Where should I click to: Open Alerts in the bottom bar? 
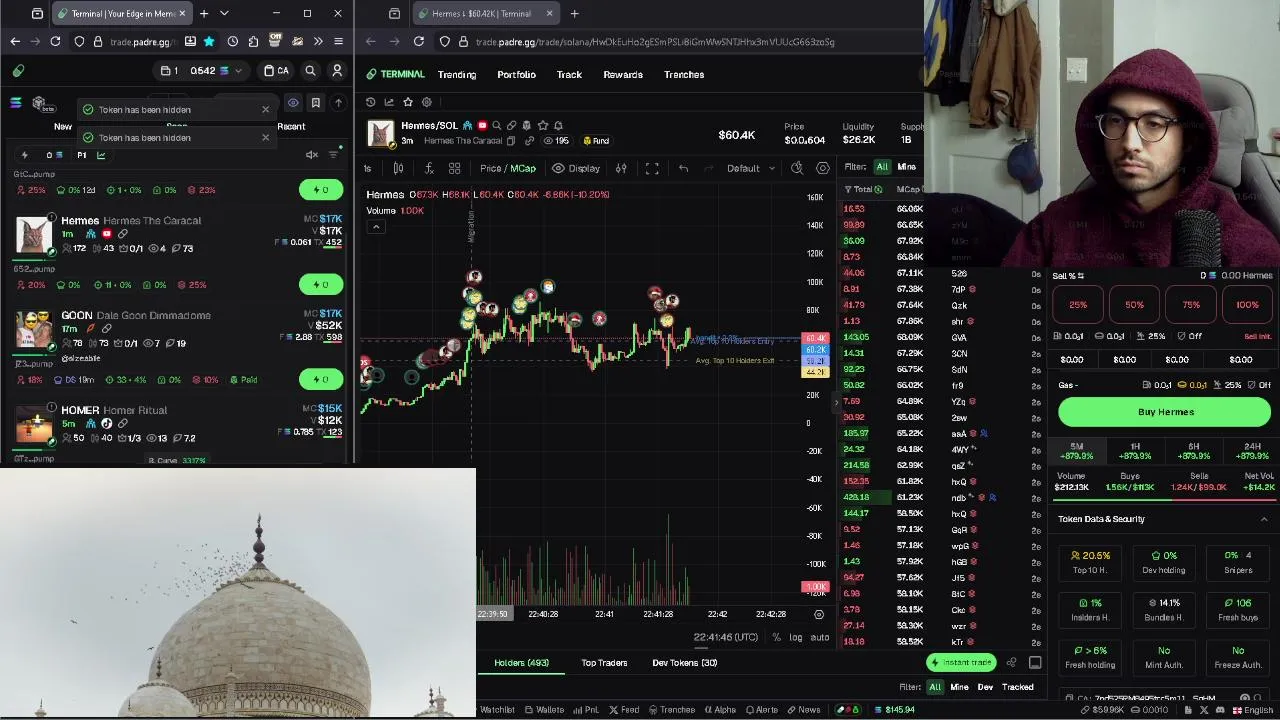[x=760, y=710]
